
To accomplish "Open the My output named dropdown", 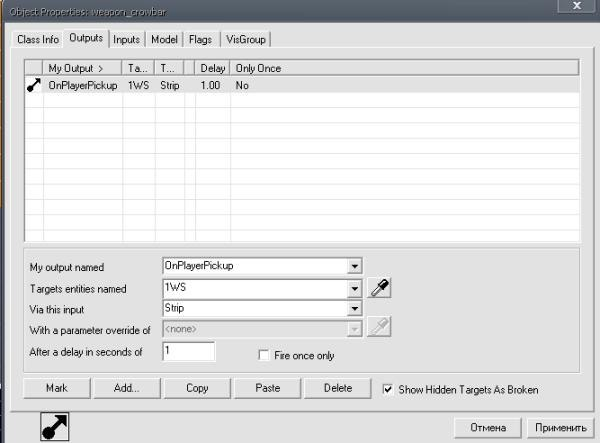I will (x=355, y=266).
